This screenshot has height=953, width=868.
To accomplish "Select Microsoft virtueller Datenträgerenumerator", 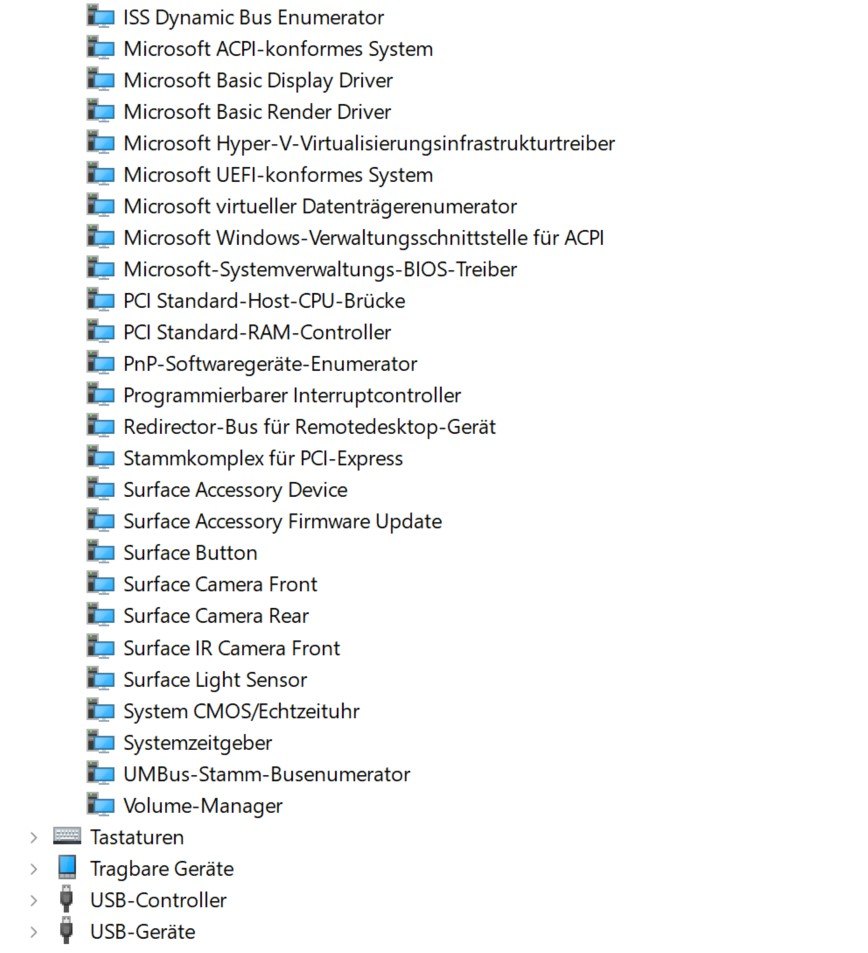I will [x=320, y=207].
